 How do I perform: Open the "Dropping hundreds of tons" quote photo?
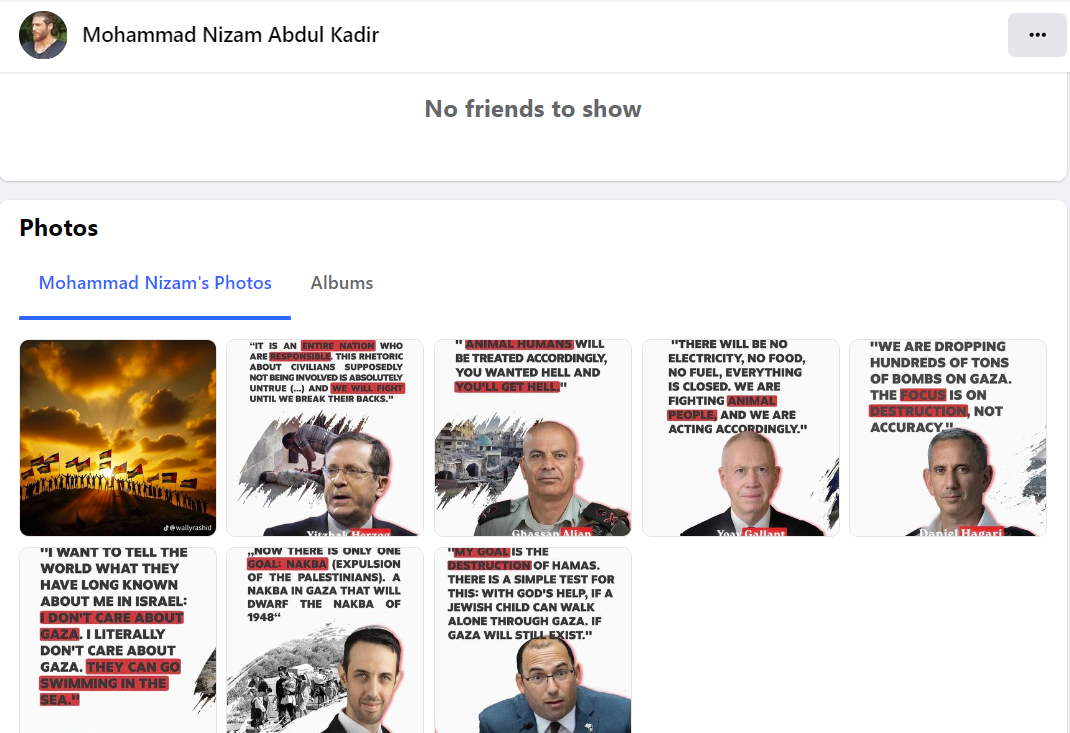pos(947,438)
